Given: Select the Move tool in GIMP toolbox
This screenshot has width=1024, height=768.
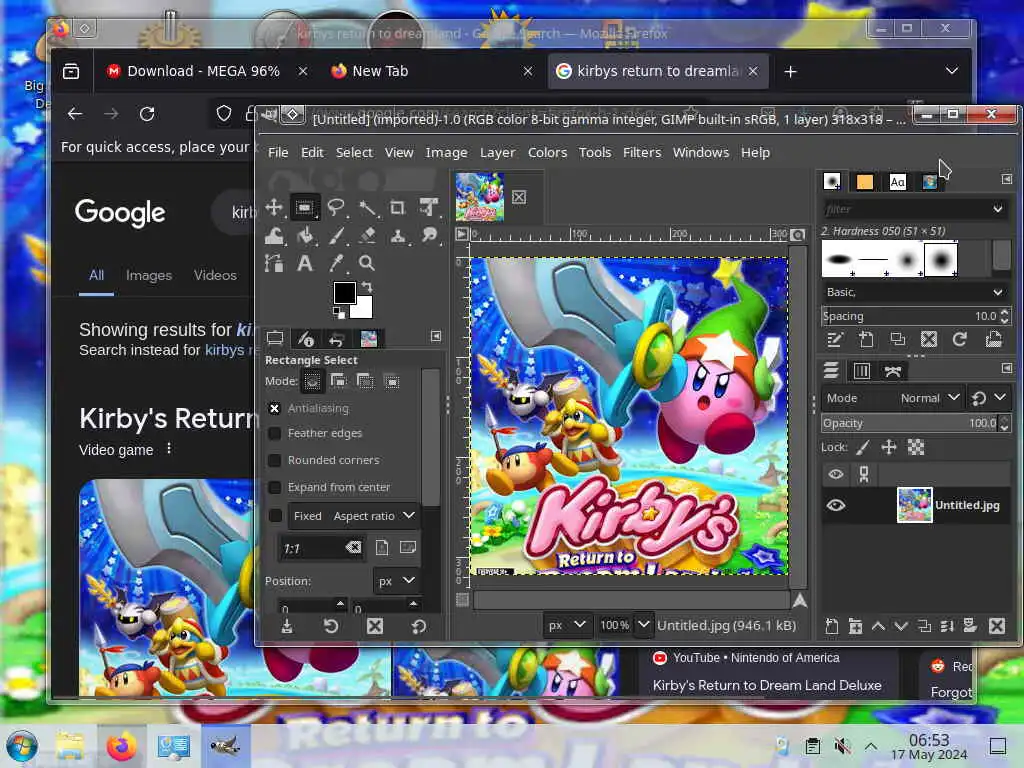Looking at the screenshot, I should 274,208.
